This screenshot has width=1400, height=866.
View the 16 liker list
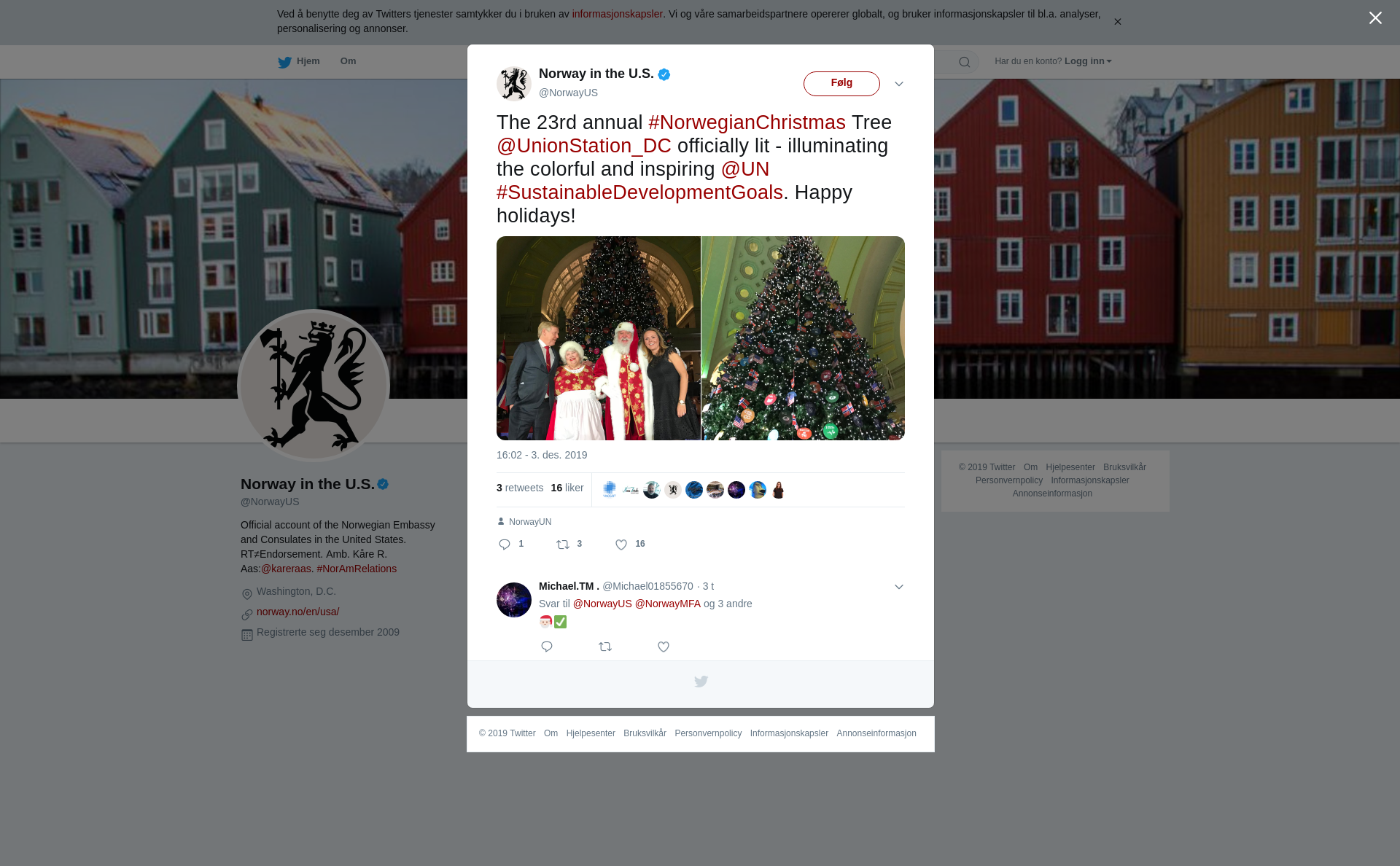(567, 488)
